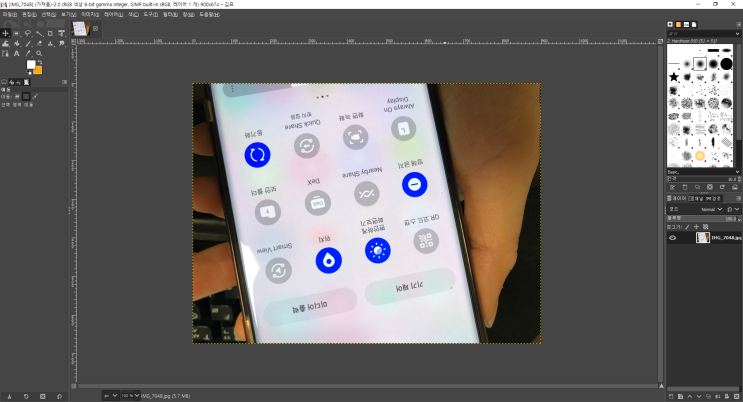Select the Zoom magnifier tool
The image size is (743, 402).
39,54
